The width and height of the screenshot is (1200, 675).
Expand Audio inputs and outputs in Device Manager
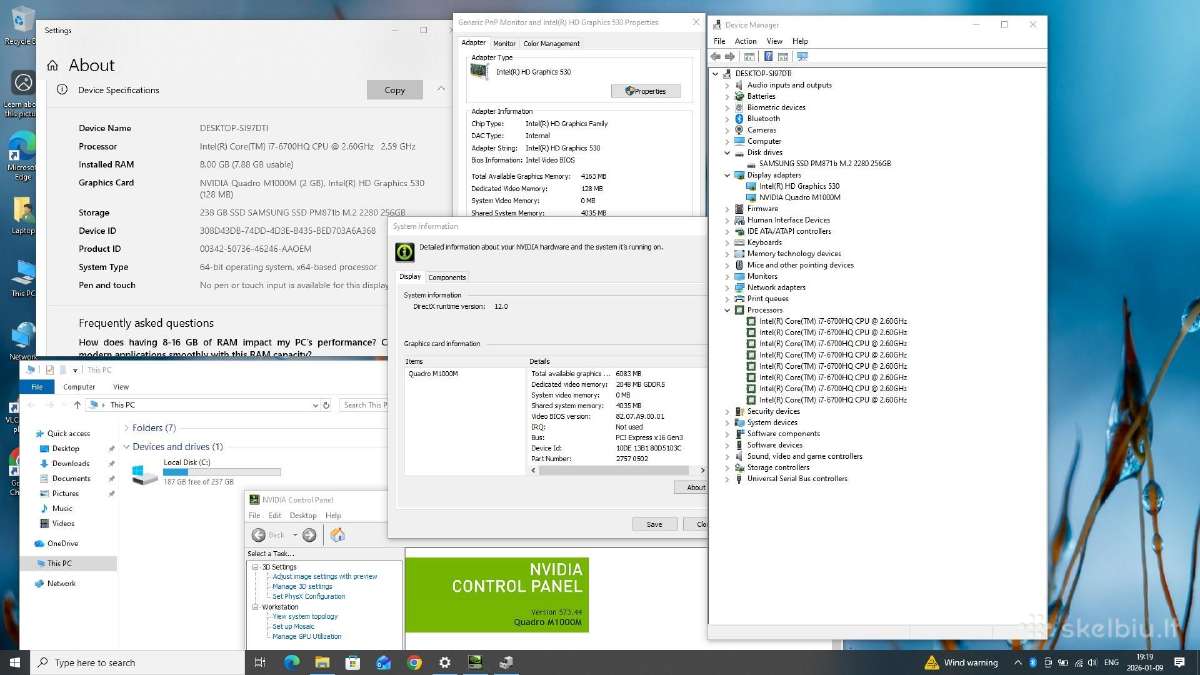click(x=728, y=85)
